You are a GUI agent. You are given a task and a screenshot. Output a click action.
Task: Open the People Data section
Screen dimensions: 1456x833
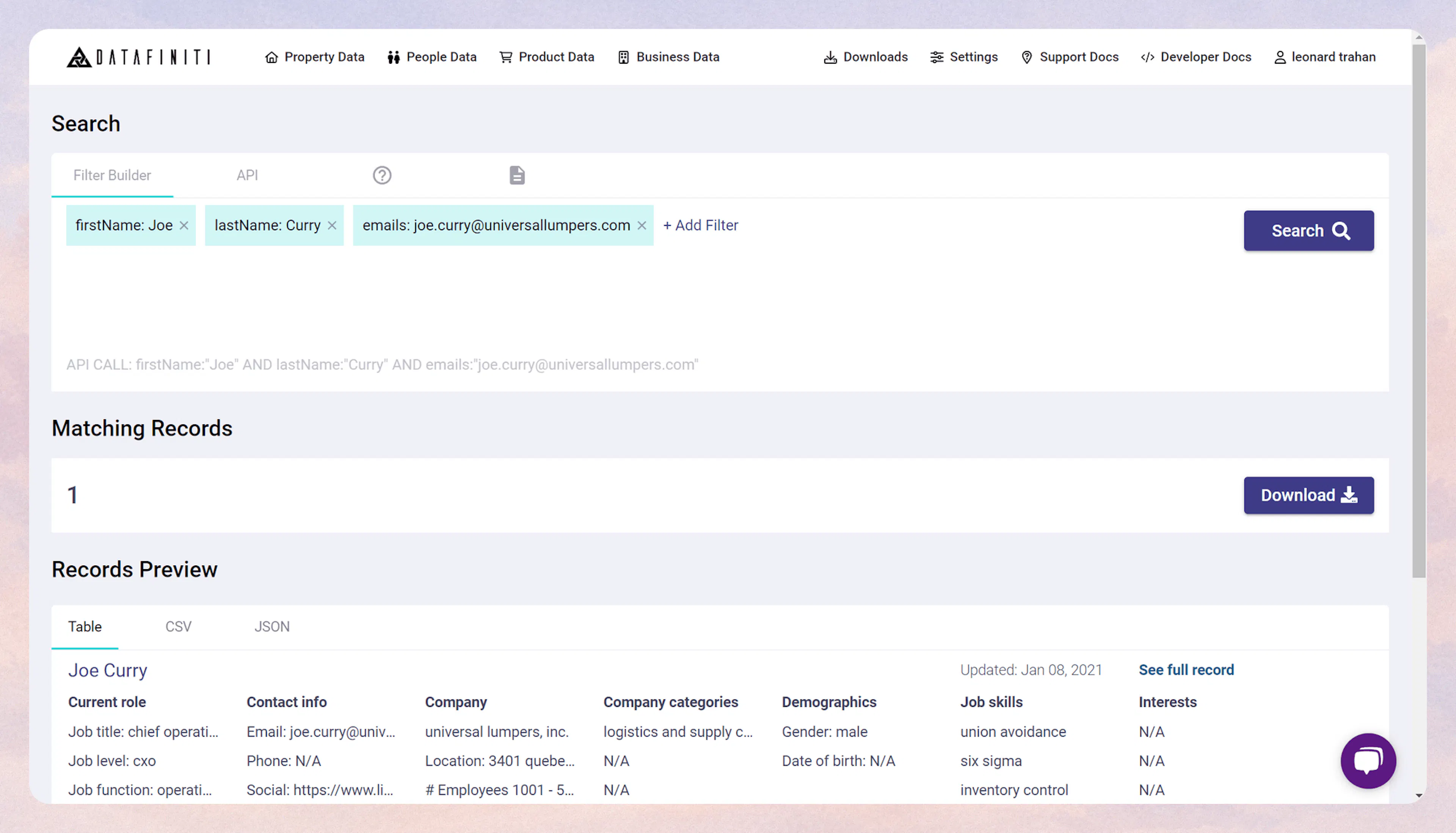pos(432,56)
